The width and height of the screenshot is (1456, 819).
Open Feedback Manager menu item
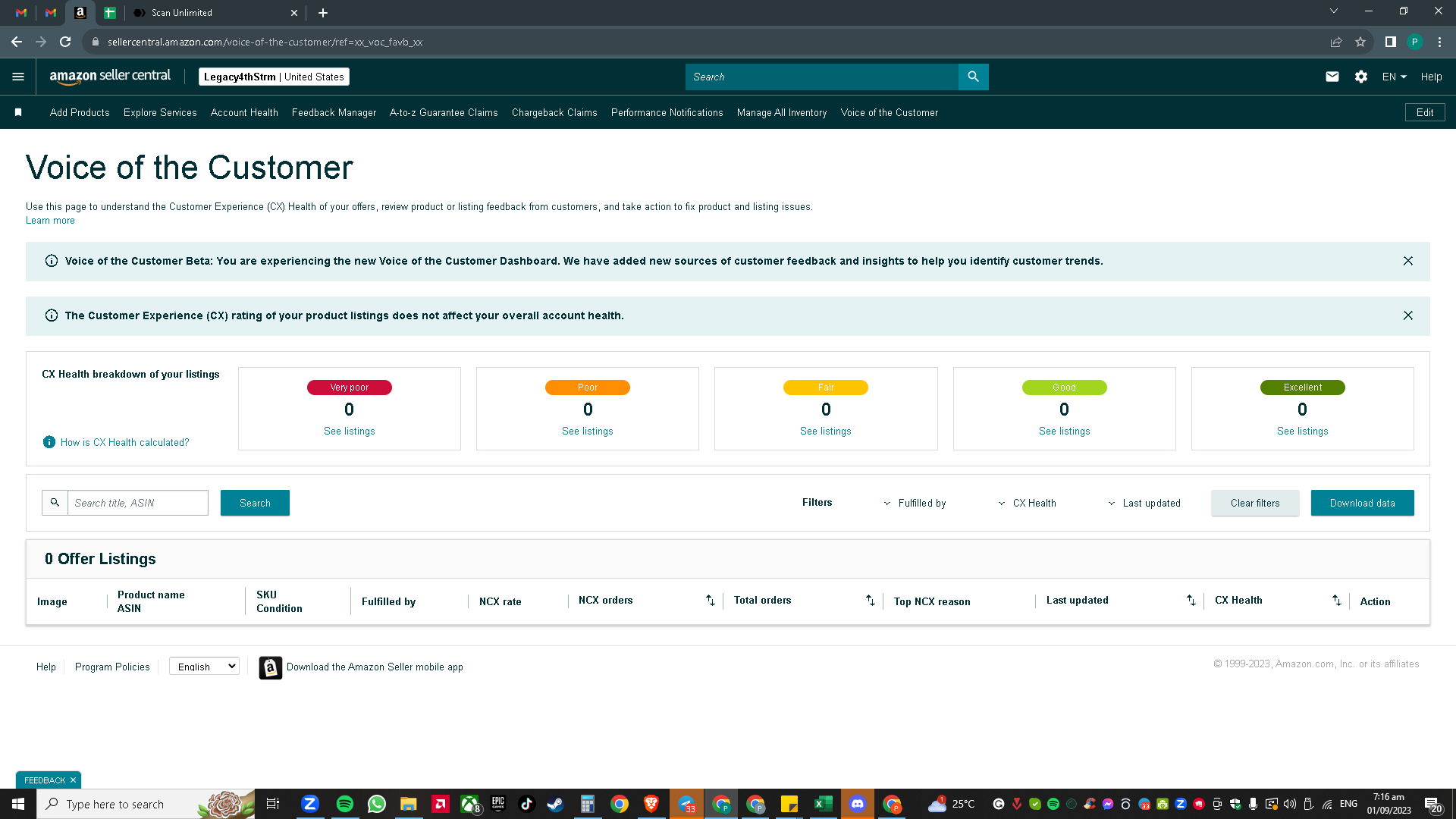[334, 112]
